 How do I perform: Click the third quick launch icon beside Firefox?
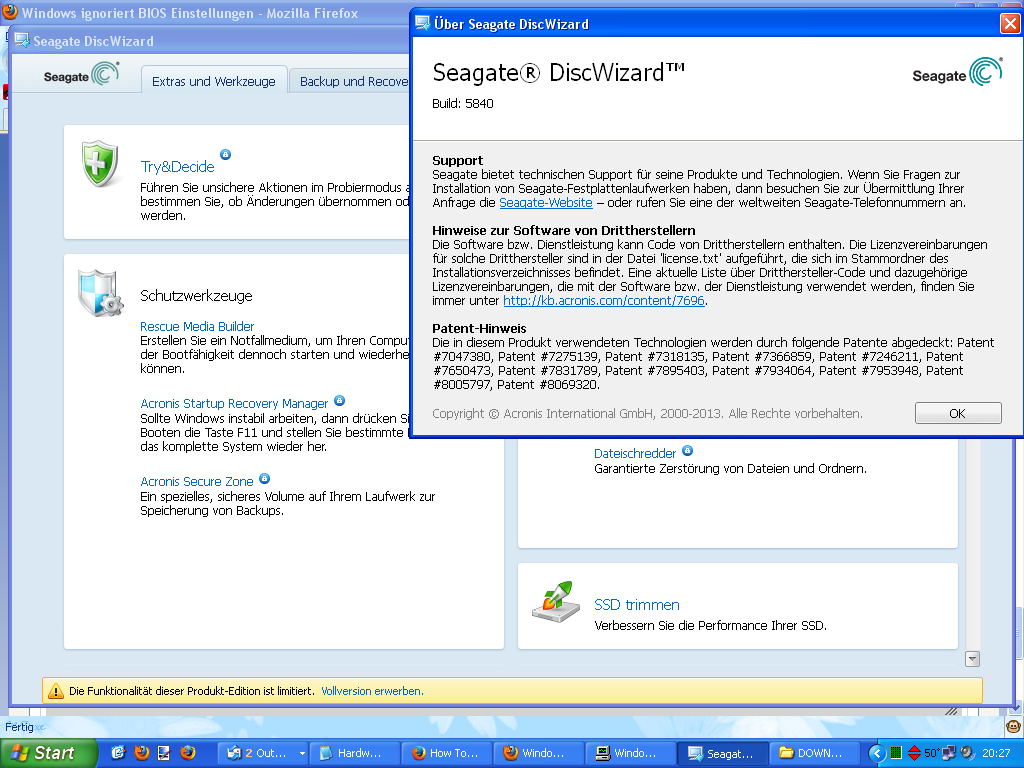(x=164, y=753)
